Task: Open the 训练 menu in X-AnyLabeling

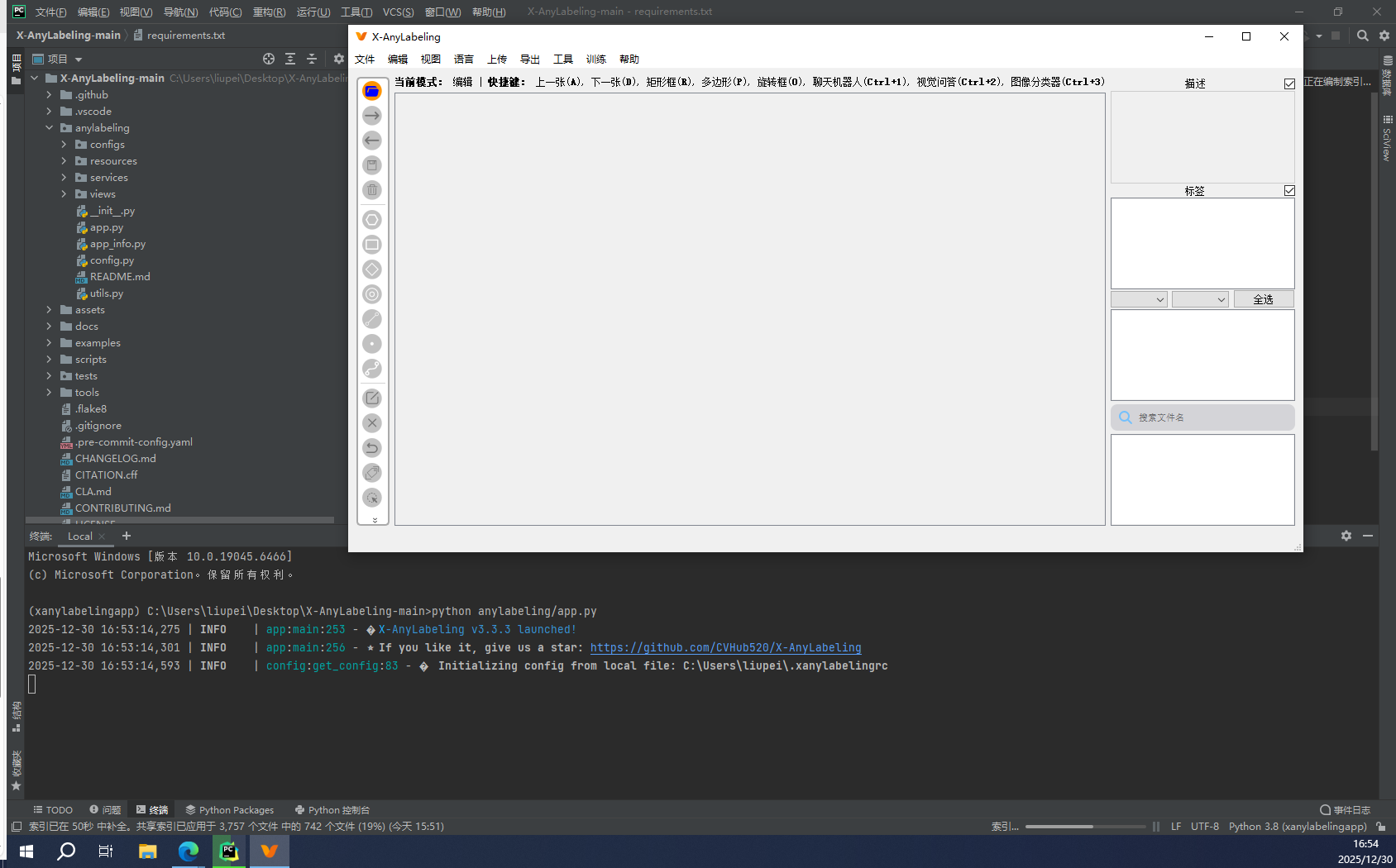Action: click(596, 60)
